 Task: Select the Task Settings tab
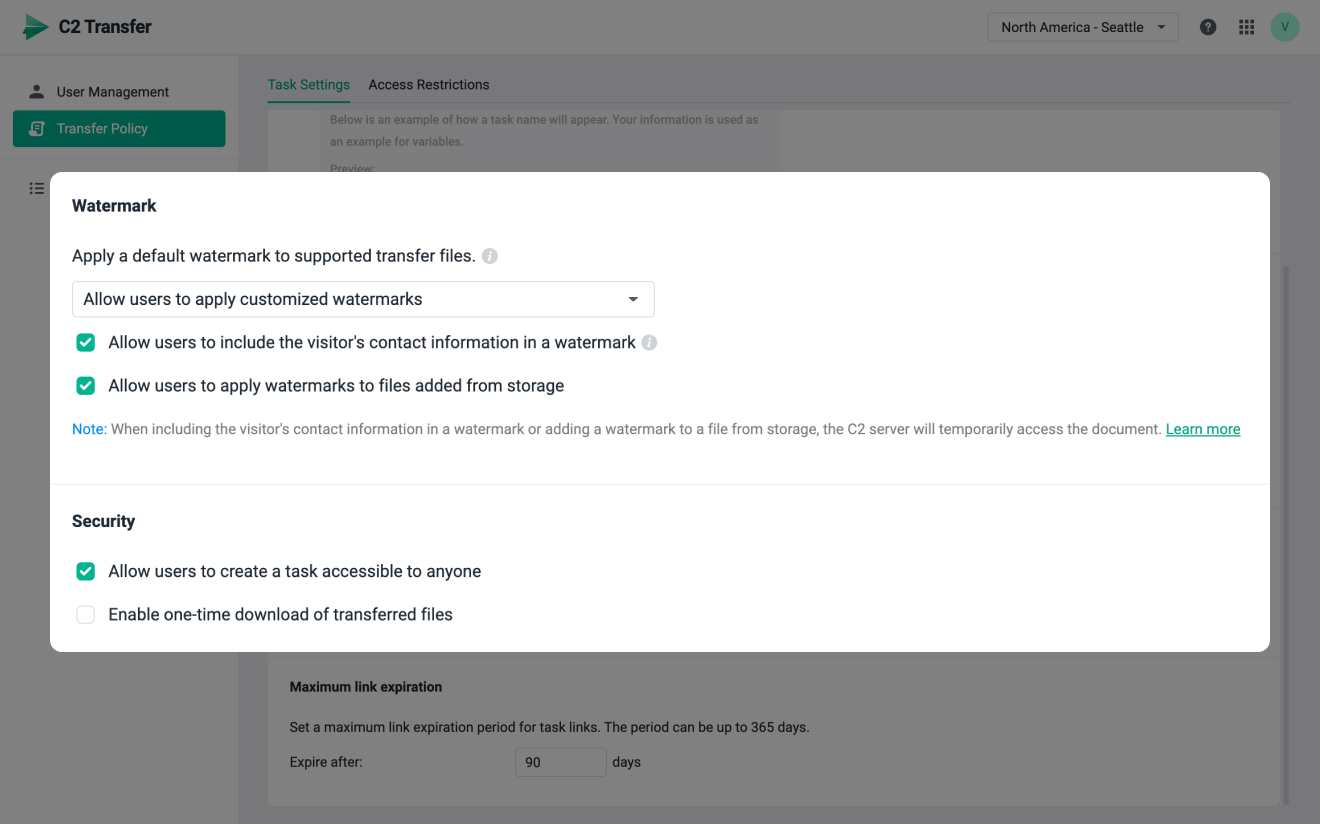point(308,85)
